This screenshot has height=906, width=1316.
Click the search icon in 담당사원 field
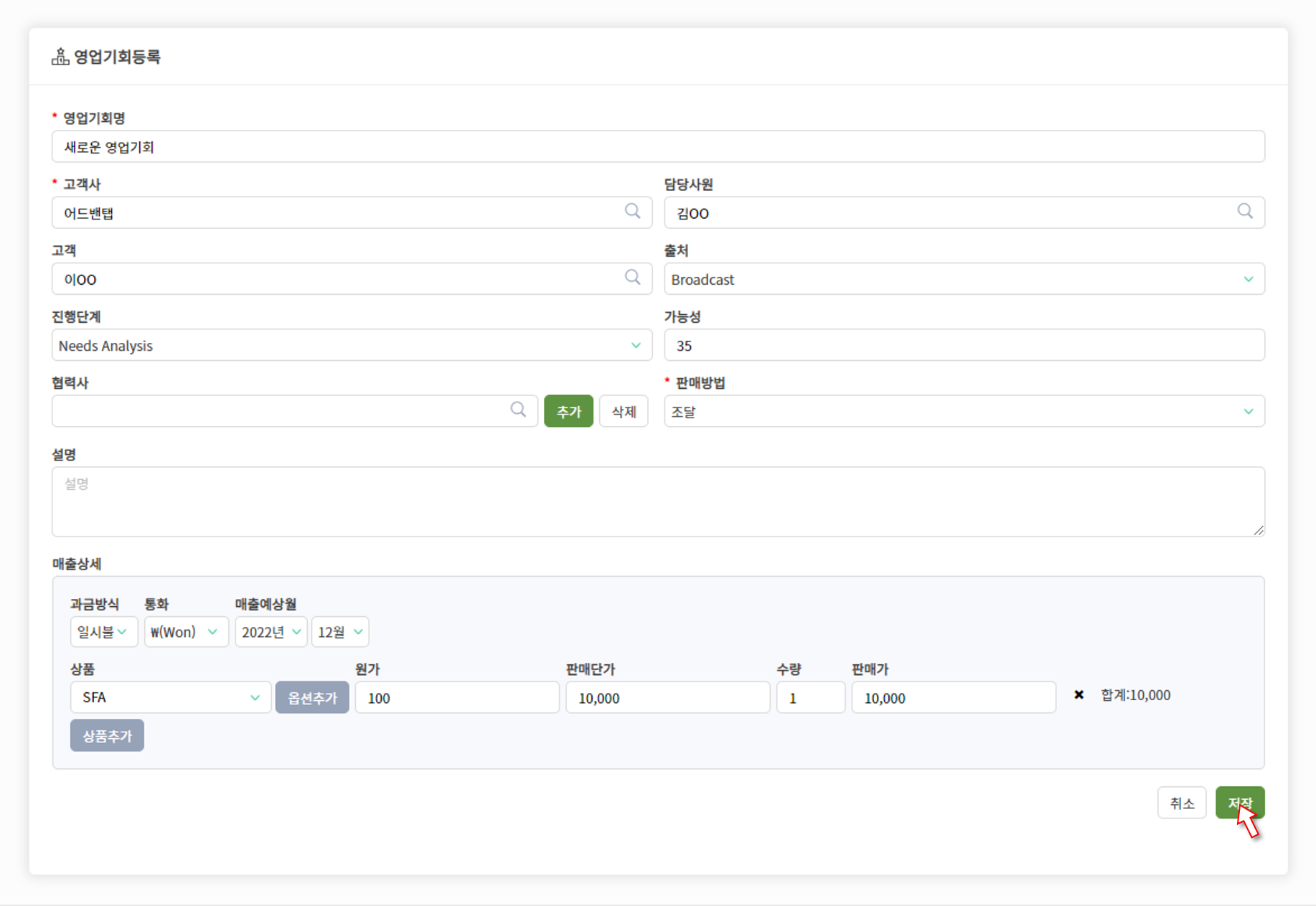(x=1245, y=212)
